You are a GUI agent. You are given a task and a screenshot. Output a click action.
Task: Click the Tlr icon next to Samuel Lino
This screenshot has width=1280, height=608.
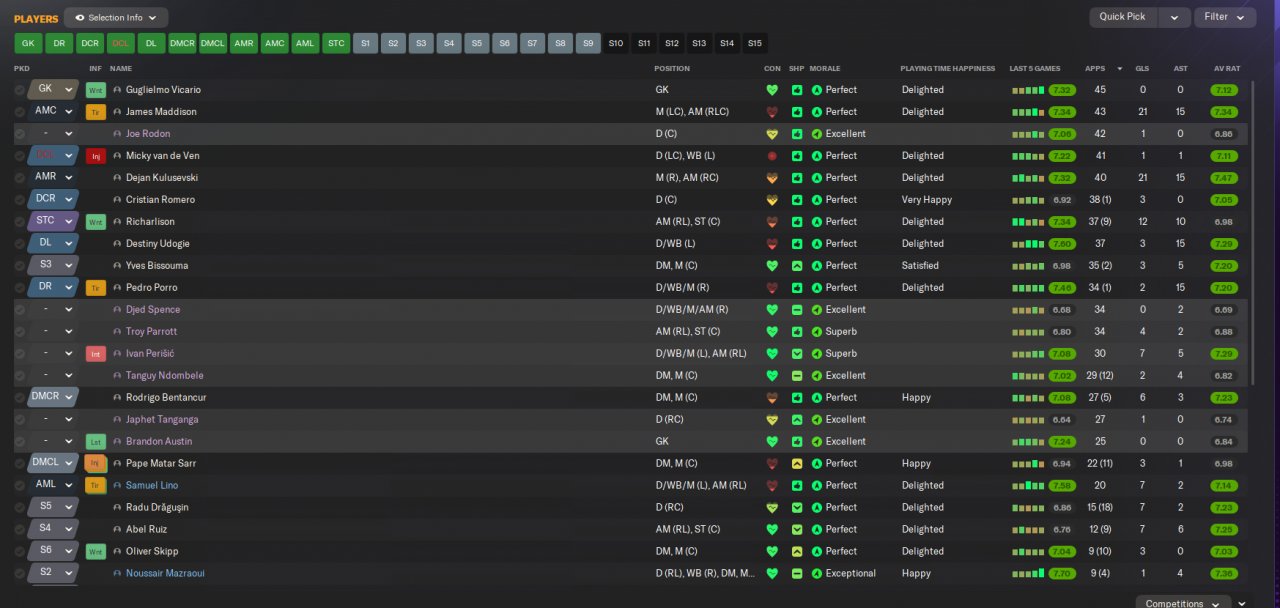pyautogui.click(x=96, y=486)
